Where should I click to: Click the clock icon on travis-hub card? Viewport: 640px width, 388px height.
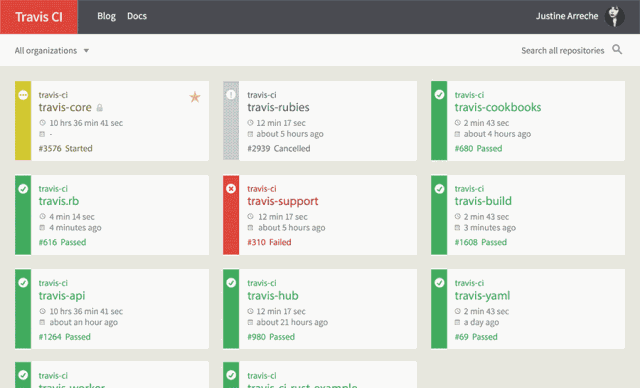[x=250, y=311]
